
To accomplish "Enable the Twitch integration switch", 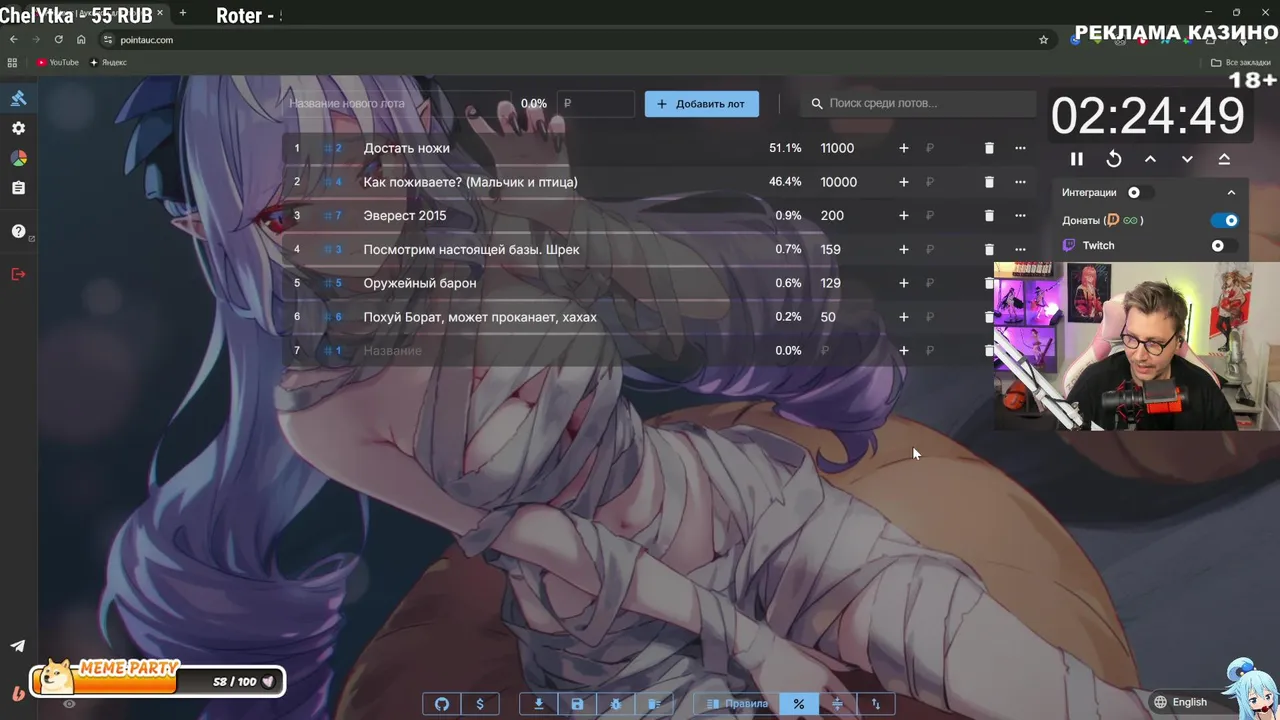I will point(1225,245).
